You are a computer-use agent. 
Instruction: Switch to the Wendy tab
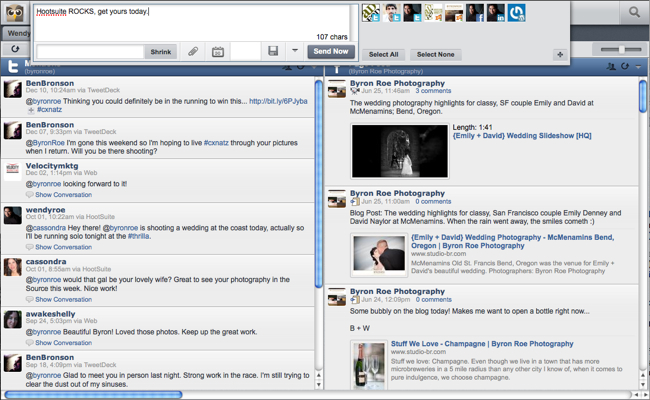(17, 33)
